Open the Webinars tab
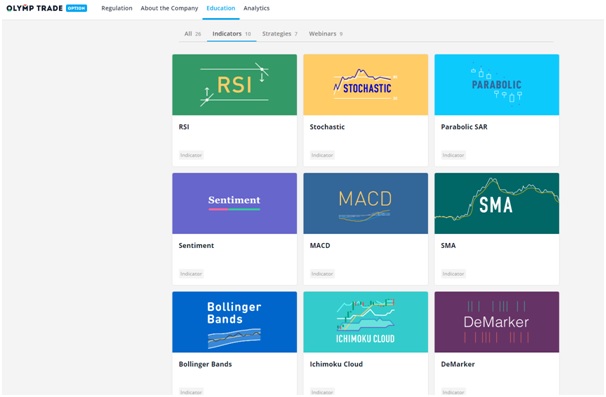This screenshot has width=606, height=397. [x=325, y=34]
